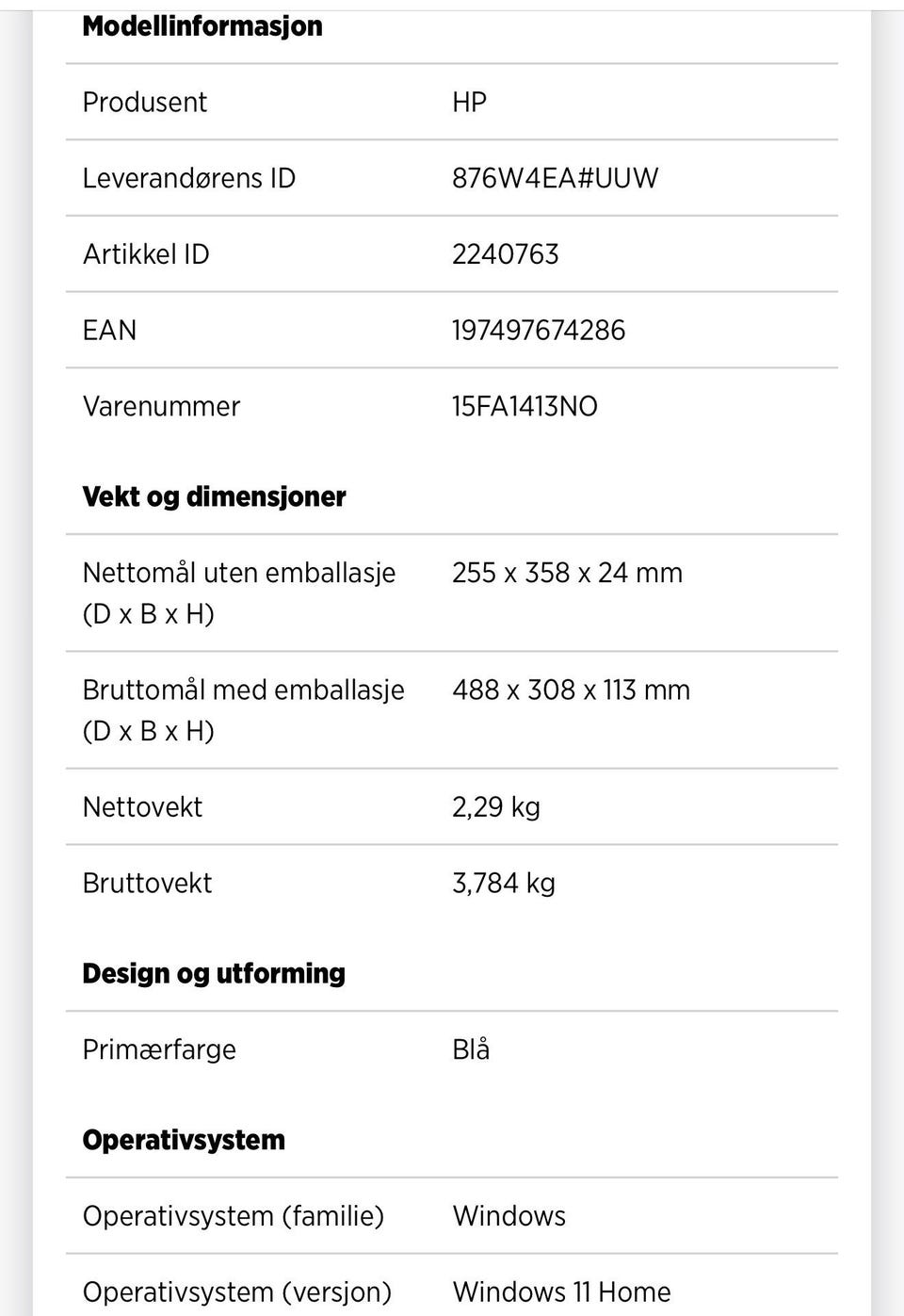Screen dimensions: 904x1316
Task: Click the Produsent row label
Action: tap(144, 103)
